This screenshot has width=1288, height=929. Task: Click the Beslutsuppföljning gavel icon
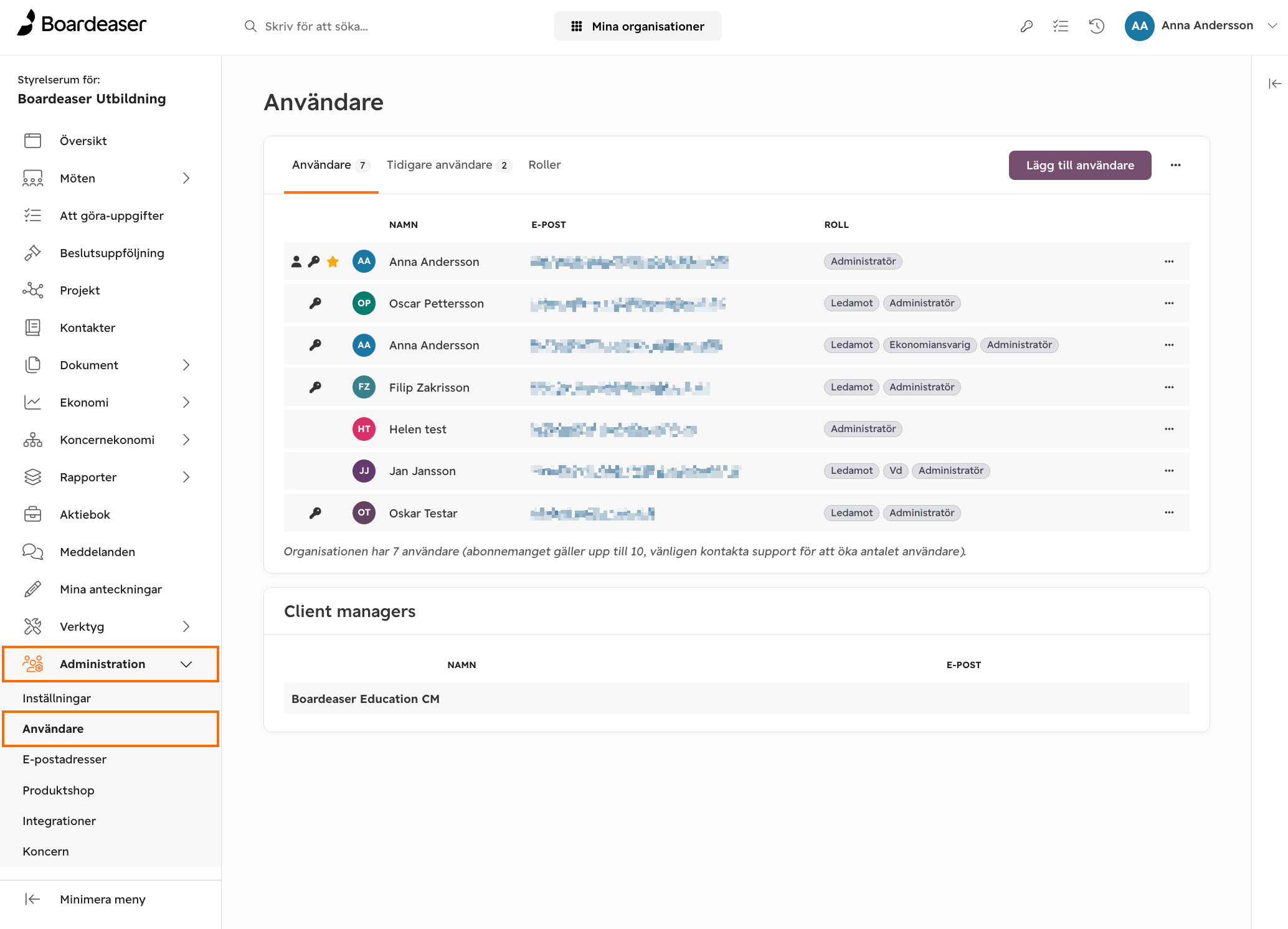click(x=32, y=253)
